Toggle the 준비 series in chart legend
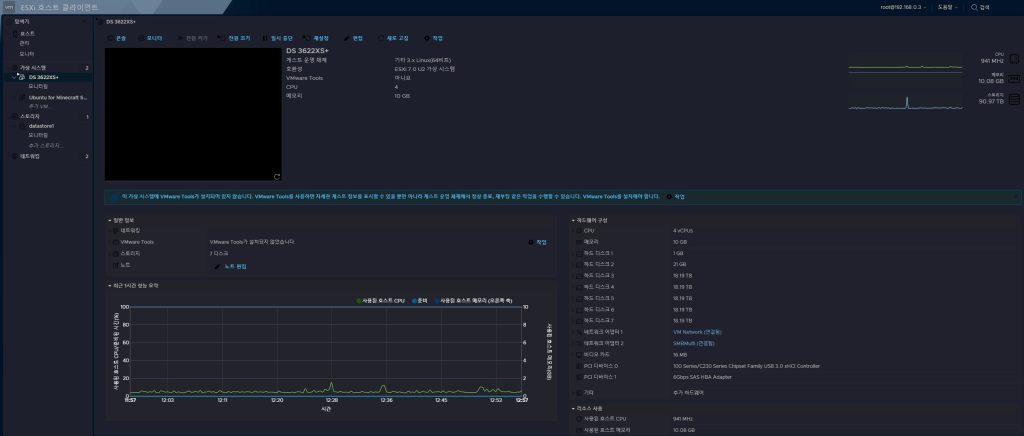 (x=420, y=300)
